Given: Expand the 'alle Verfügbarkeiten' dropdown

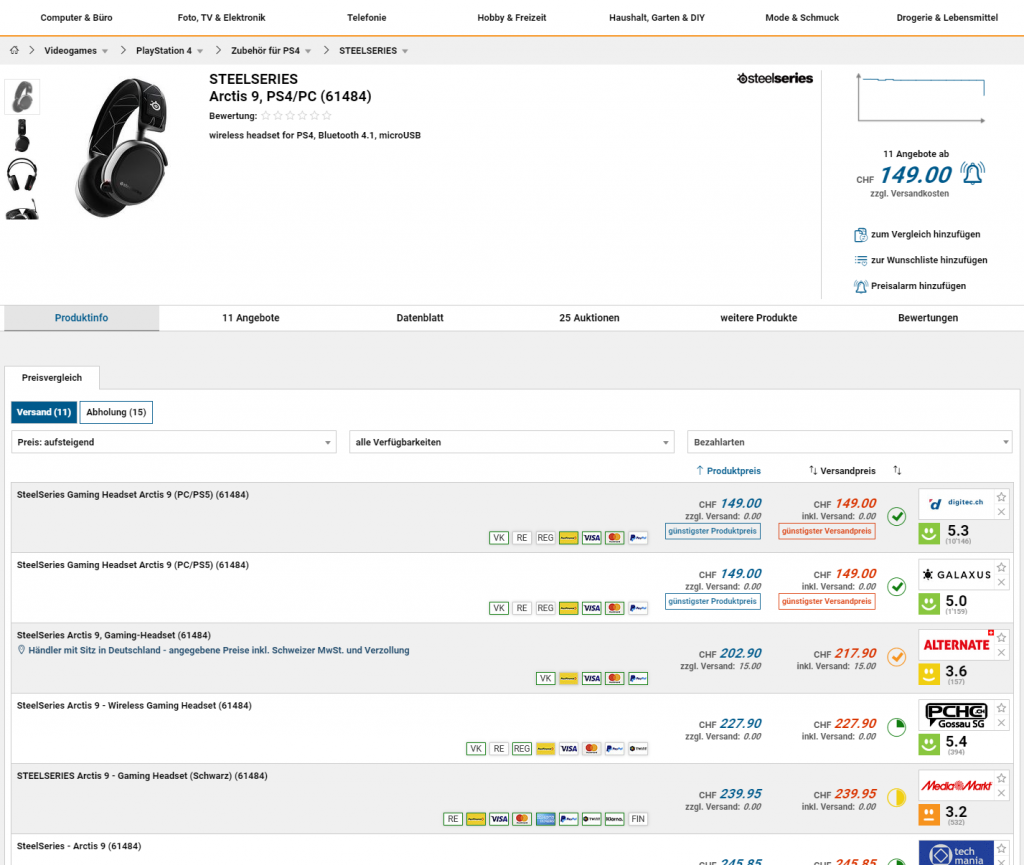Looking at the screenshot, I should click(x=512, y=442).
